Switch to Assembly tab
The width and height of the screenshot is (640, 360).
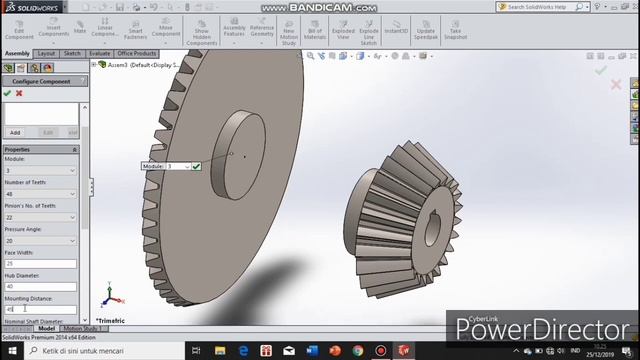click(x=17, y=53)
